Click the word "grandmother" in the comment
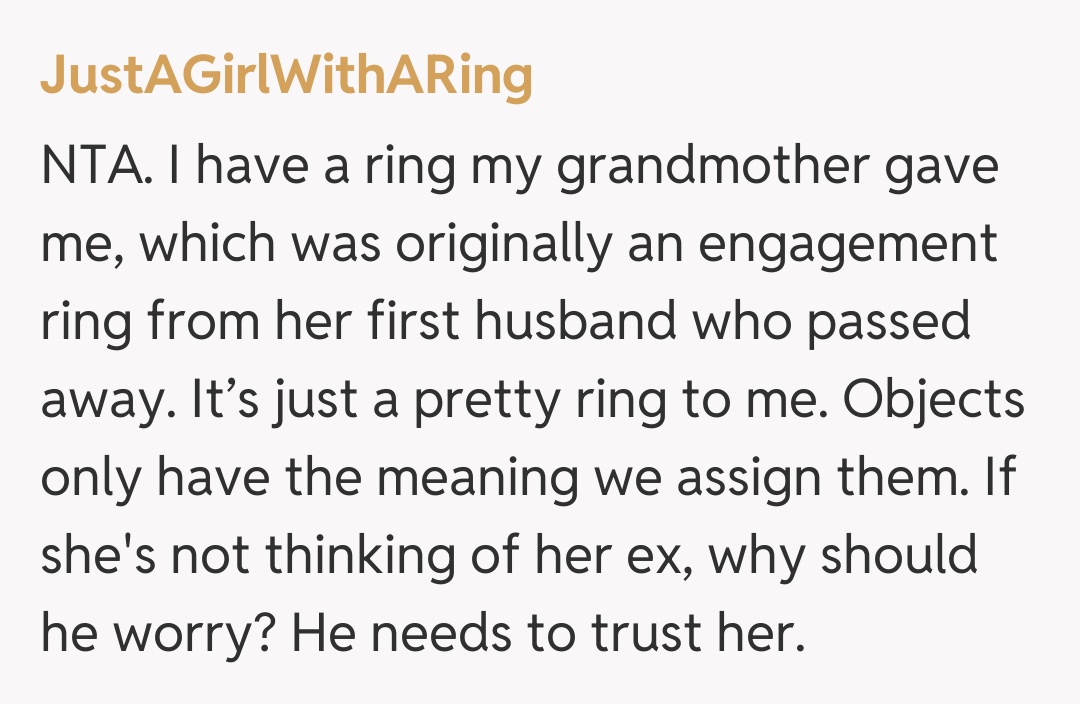The width and height of the screenshot is (1080, 704). click(x=714, y=167)
